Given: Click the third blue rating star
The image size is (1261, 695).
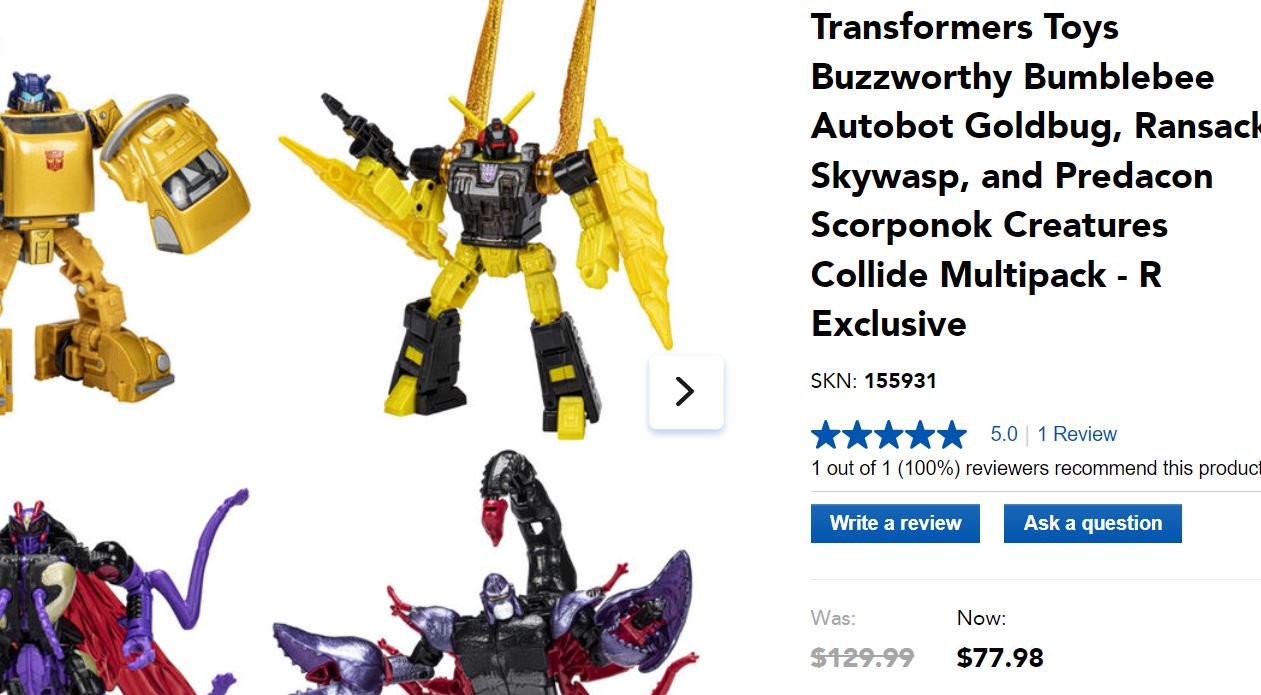Looking at the screenshot, I should coord(889,434).
